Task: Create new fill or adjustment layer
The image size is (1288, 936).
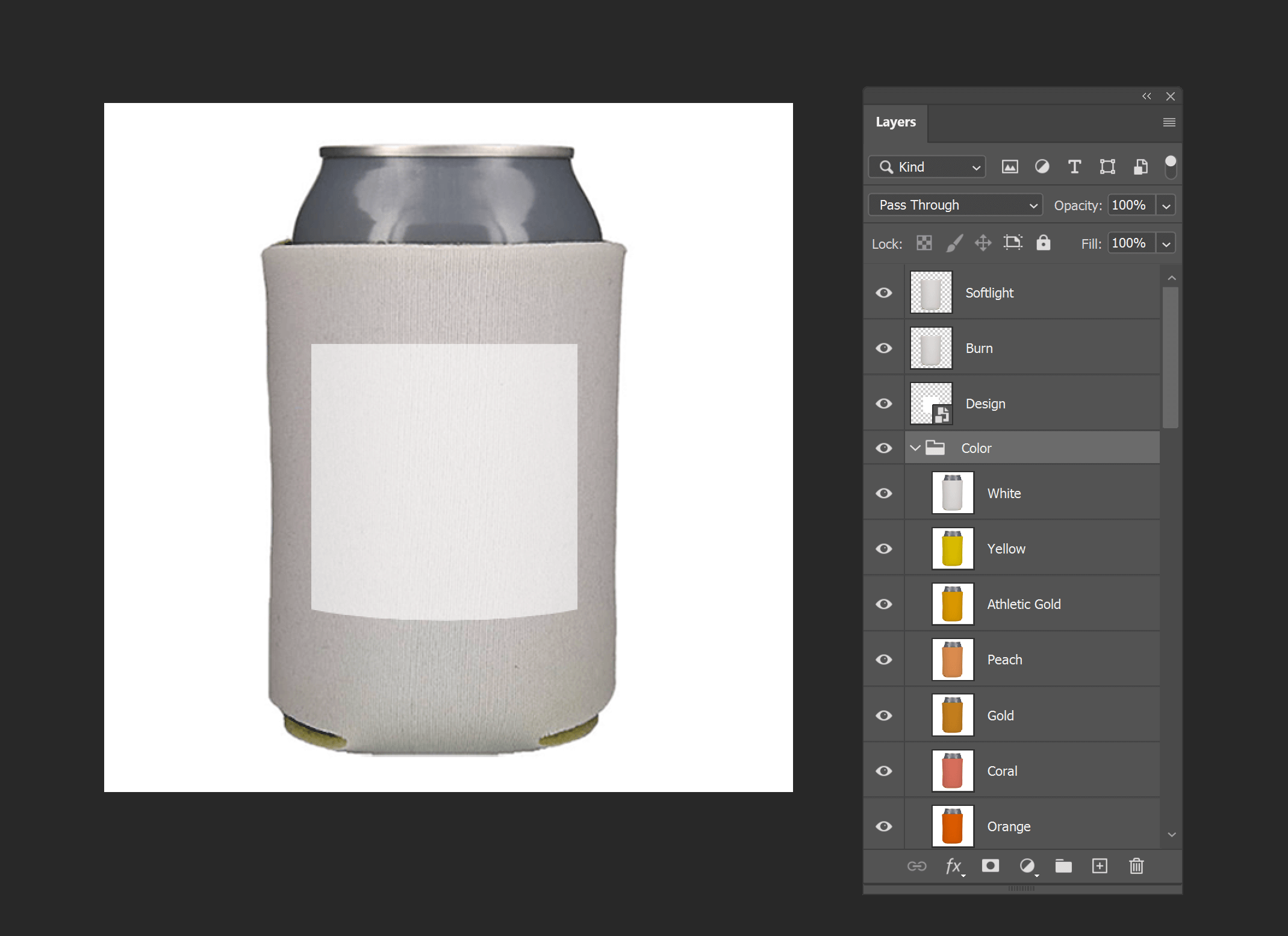Action: tap(1027, 866)
